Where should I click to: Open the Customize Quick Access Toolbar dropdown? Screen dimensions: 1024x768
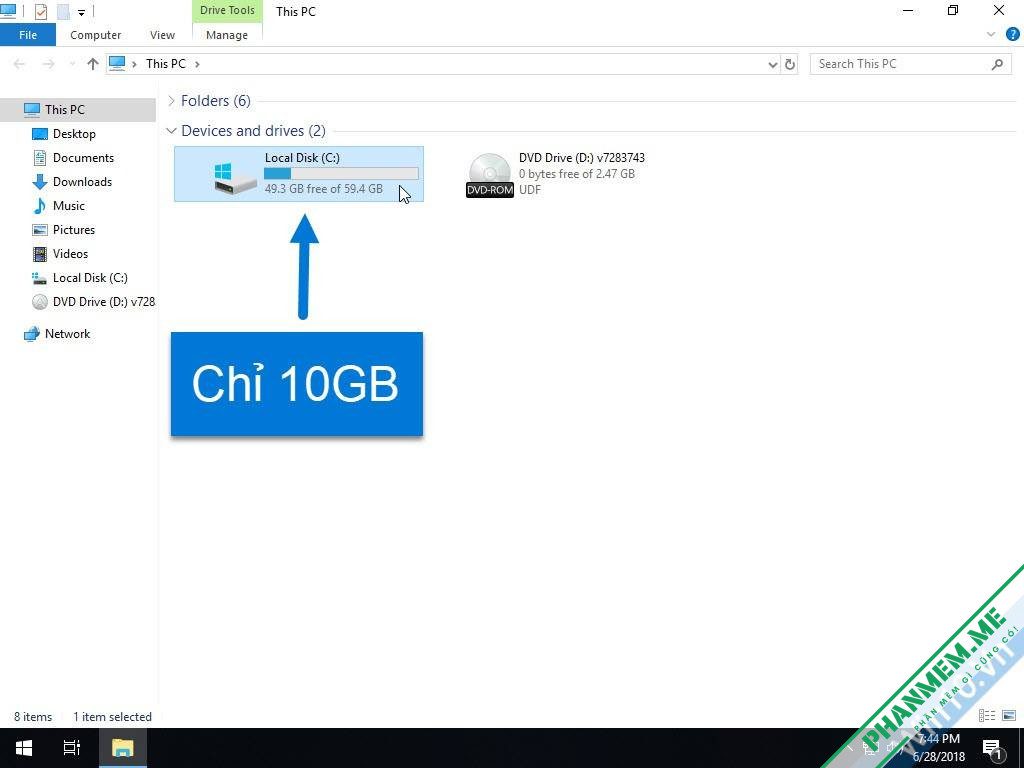click(82, 12)
